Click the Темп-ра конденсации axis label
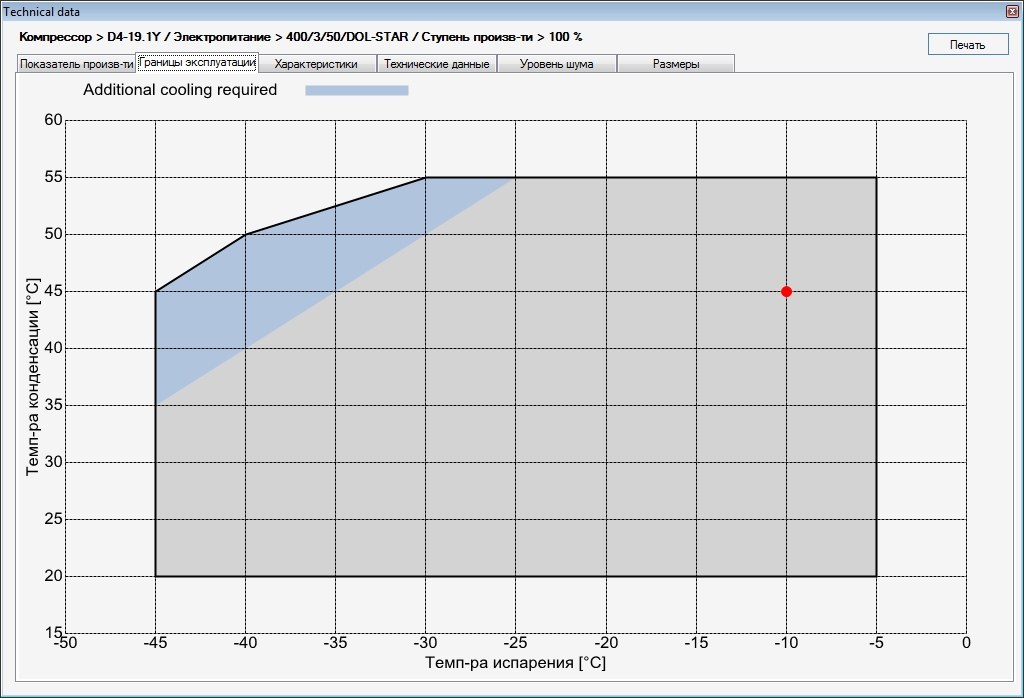The width and height of the screenshot is (1024, 698). [33, 377]
